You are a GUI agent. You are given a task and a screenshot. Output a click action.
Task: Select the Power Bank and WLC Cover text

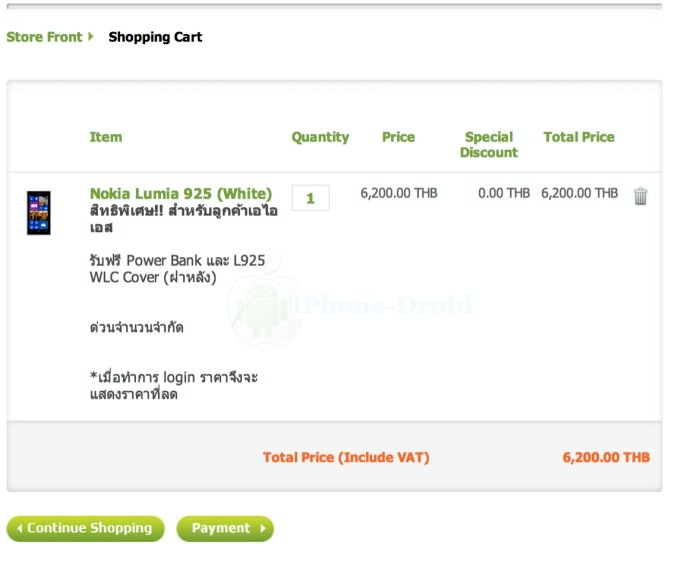[177, 269]
